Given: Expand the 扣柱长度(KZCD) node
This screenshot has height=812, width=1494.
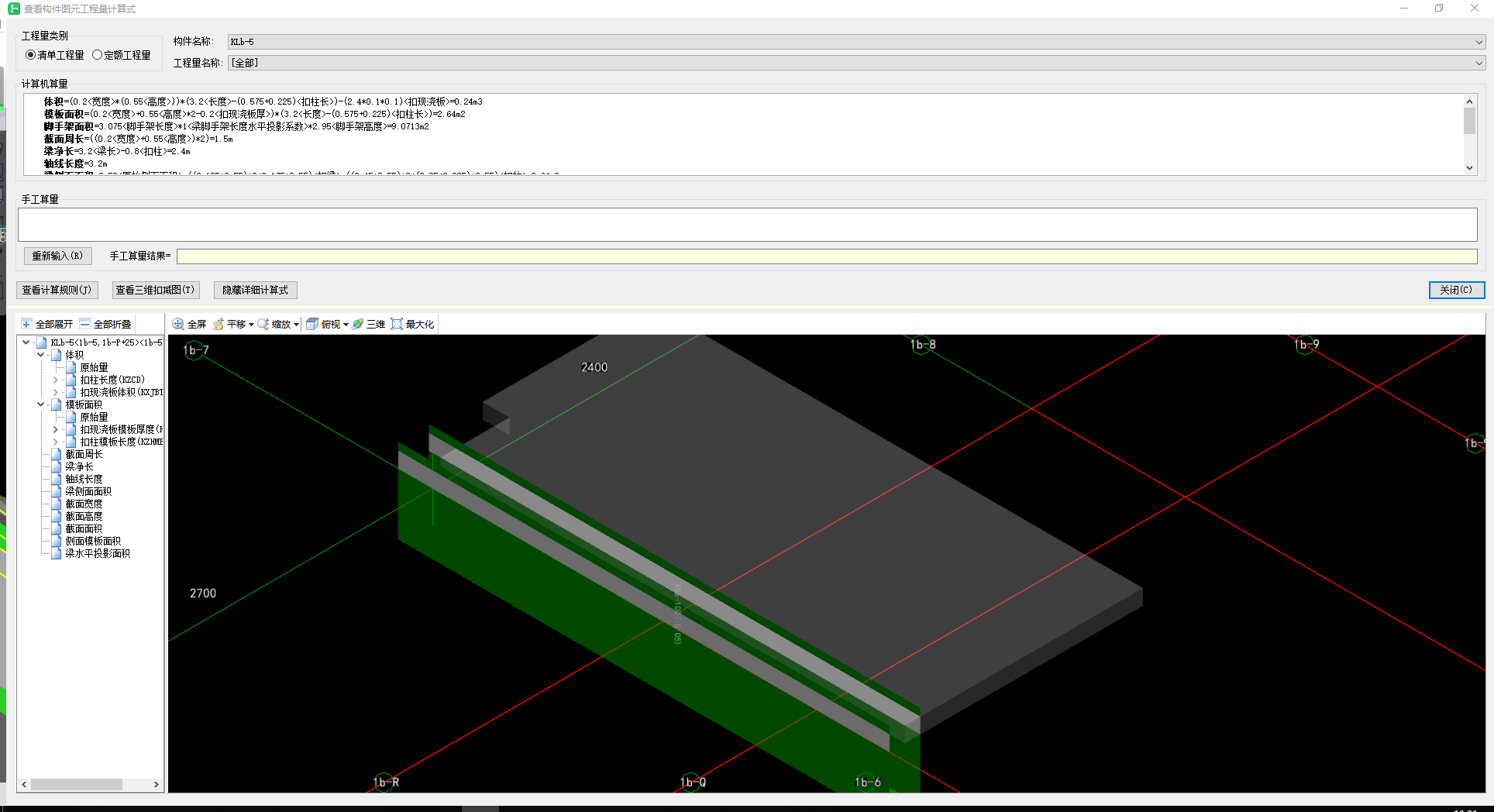Looking at the screenshot, I should coord(56,380).
